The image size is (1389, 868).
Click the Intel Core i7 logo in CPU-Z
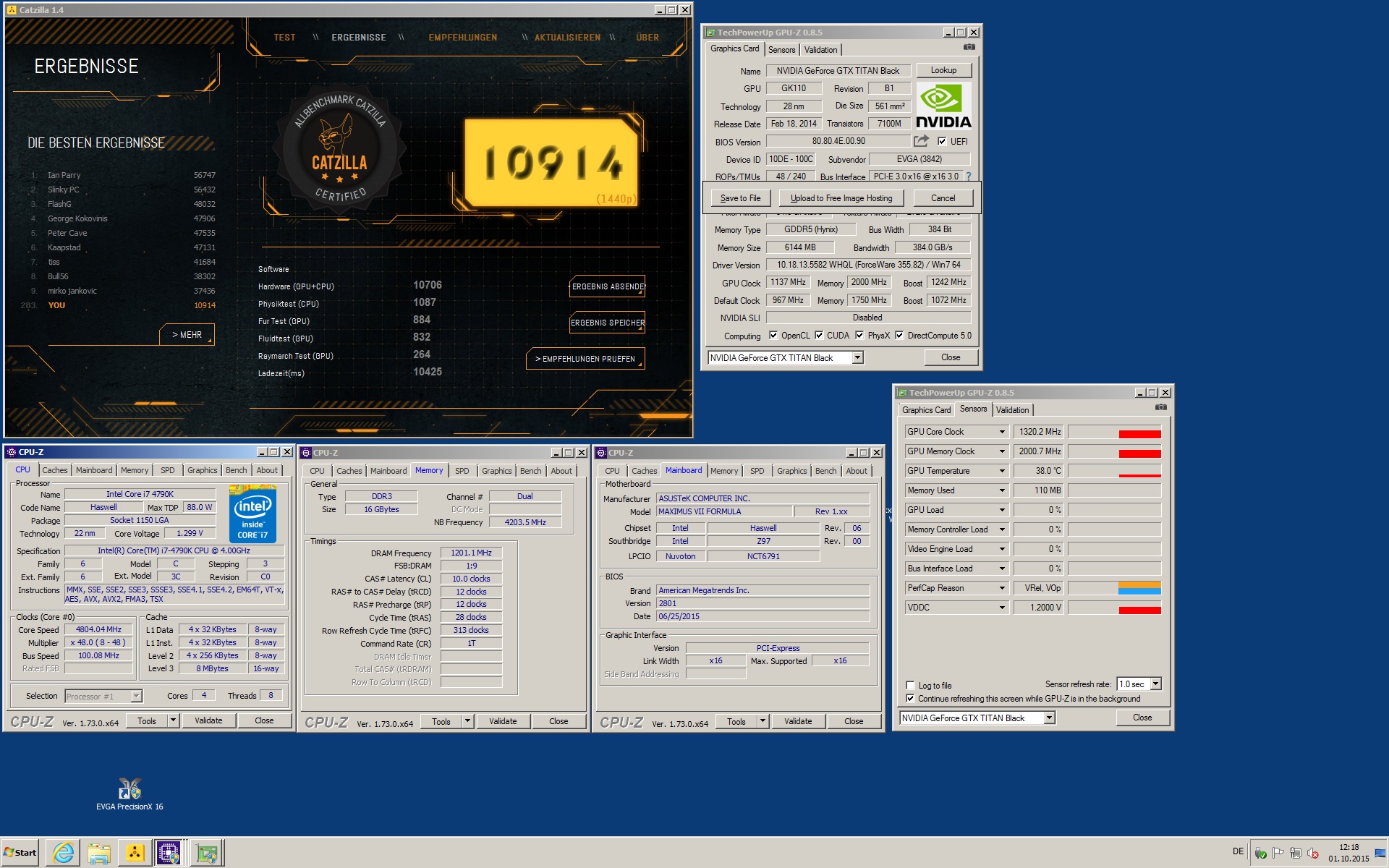(x=252, y=514)
